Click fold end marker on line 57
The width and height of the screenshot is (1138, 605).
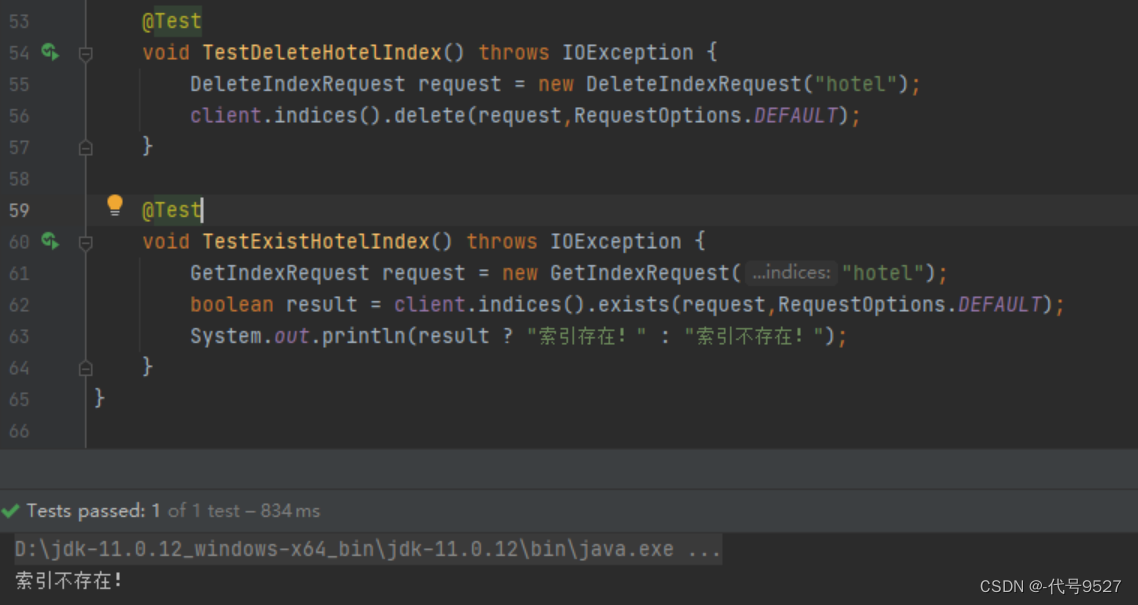coord(85,147)
